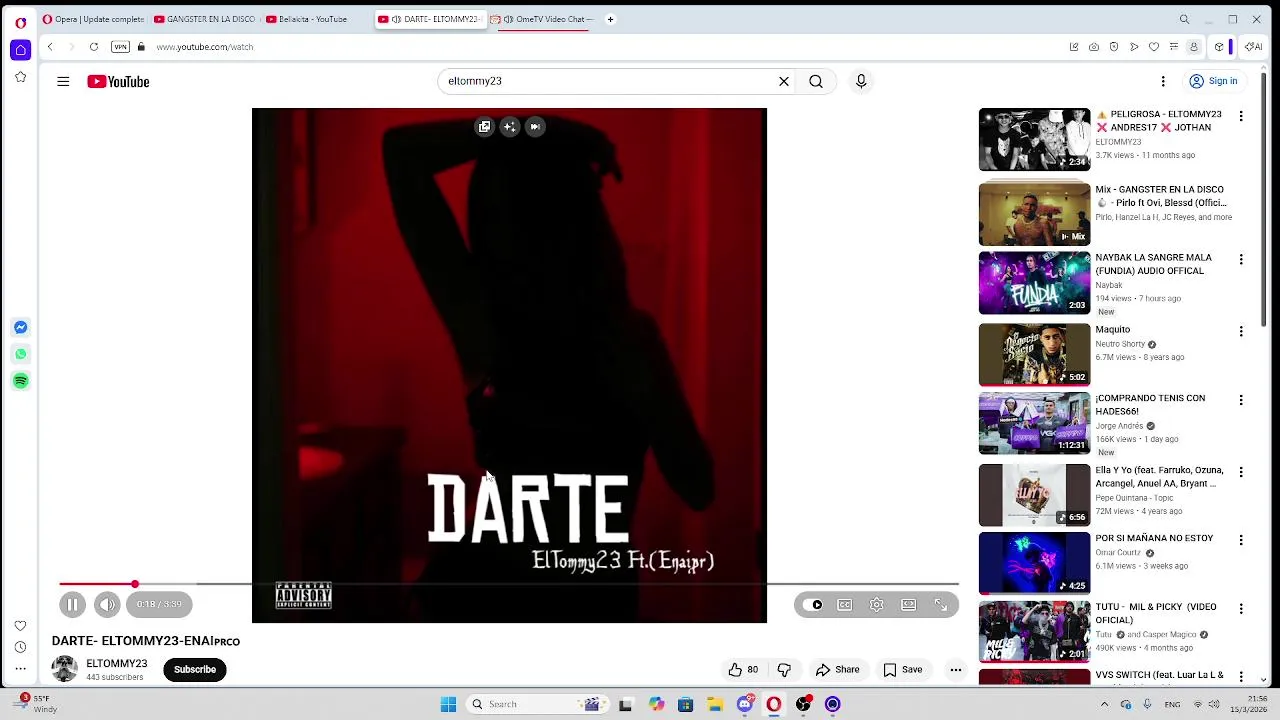Open options for PELIGROSA video
This screenshot has height=720, width=1280.
[1241, 116]
